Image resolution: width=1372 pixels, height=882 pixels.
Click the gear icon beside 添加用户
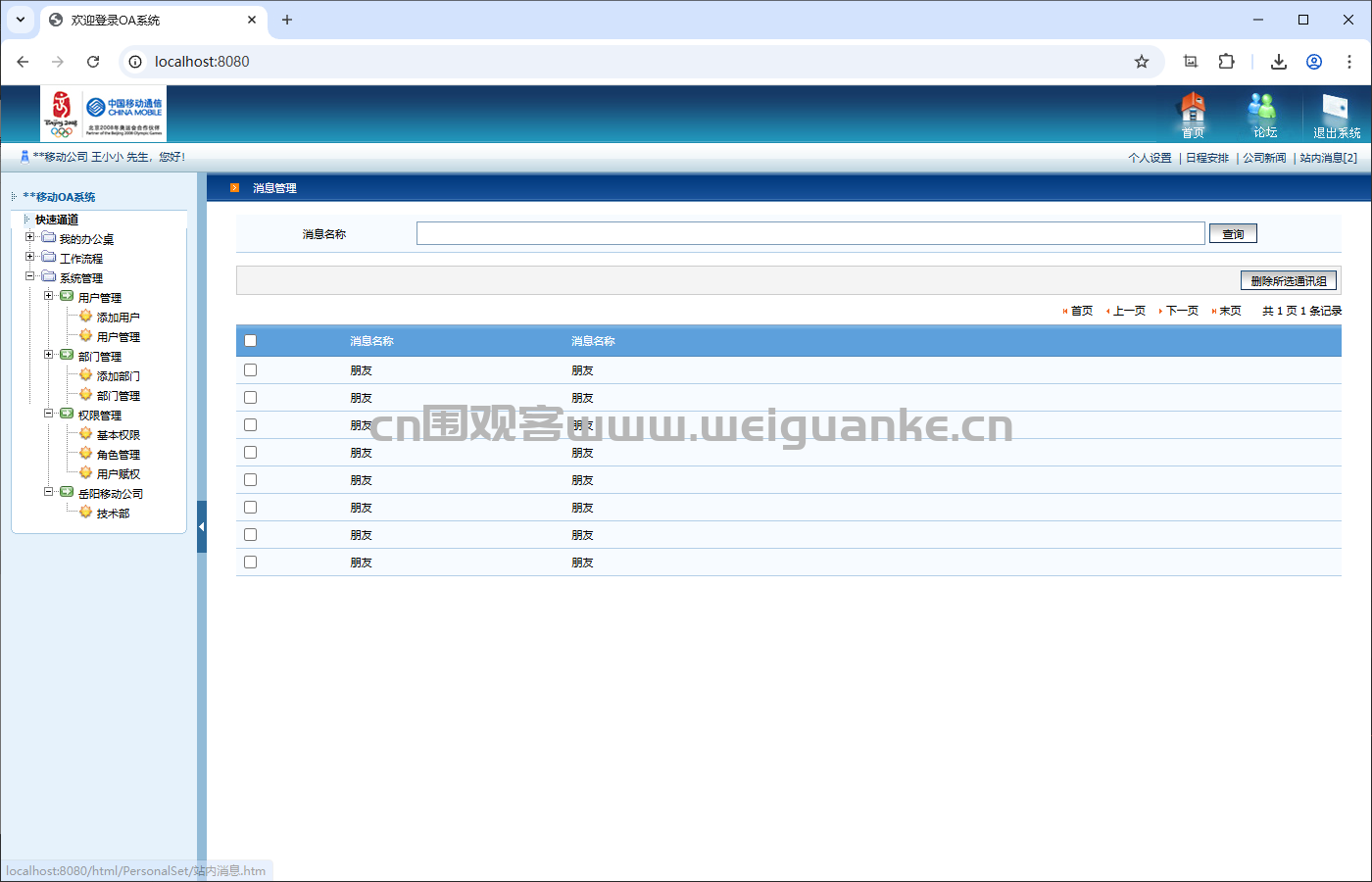85,316
